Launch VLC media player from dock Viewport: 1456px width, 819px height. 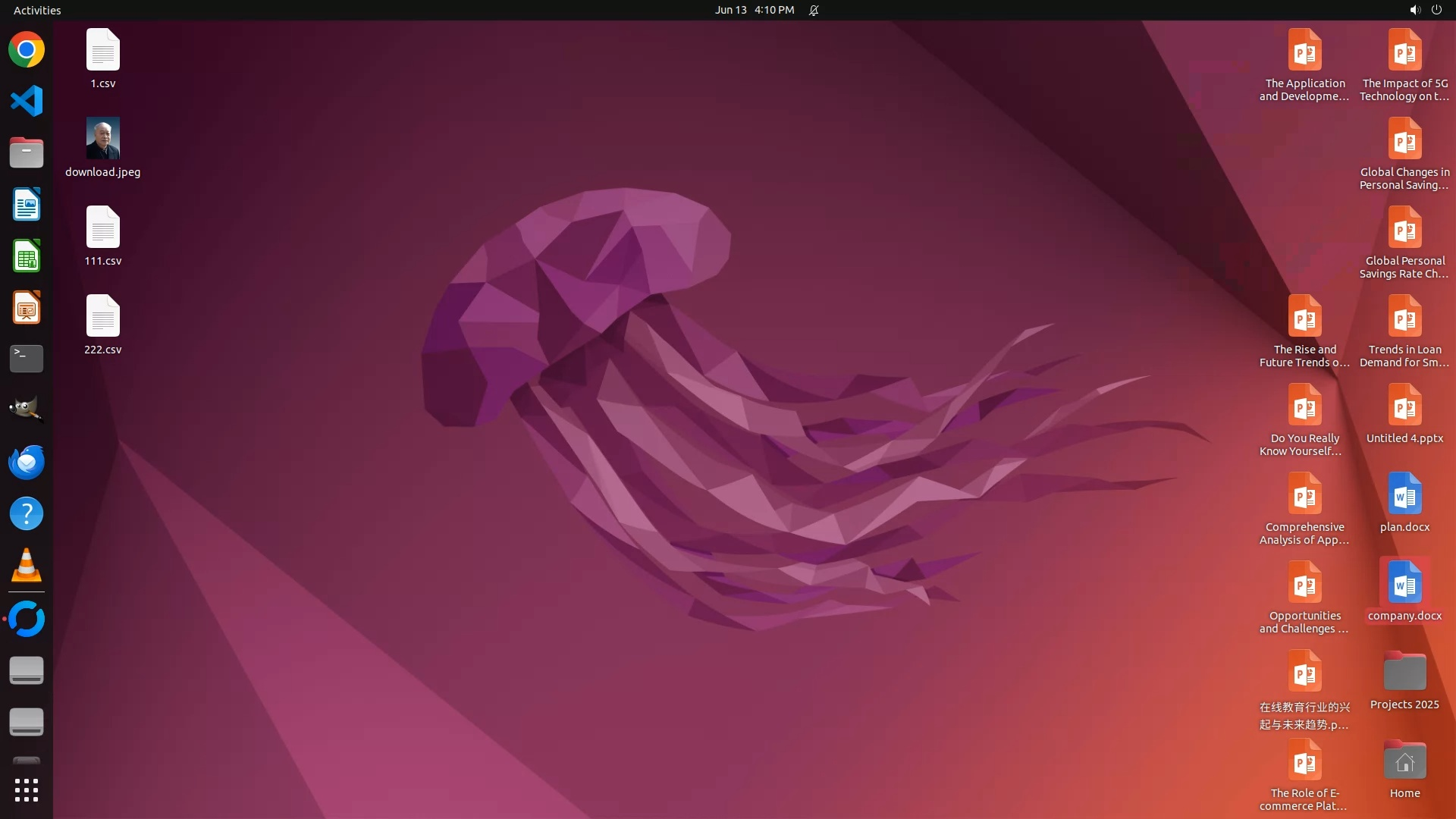tap(27, 566)
